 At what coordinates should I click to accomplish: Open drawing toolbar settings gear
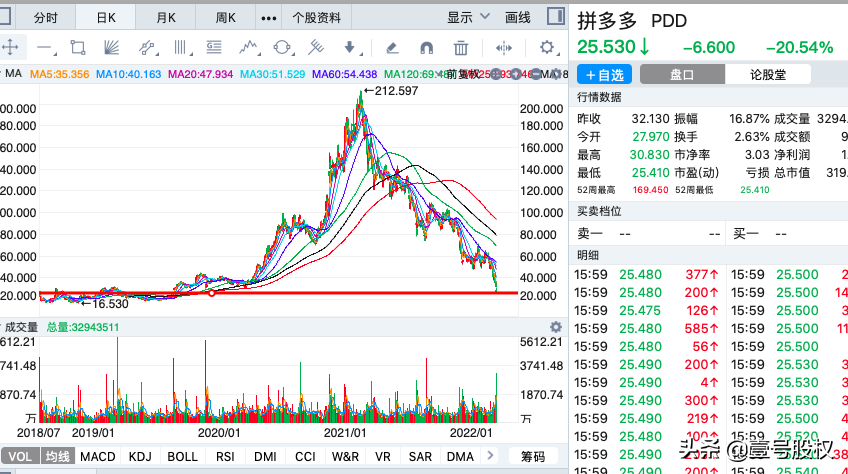pos(547,48)
